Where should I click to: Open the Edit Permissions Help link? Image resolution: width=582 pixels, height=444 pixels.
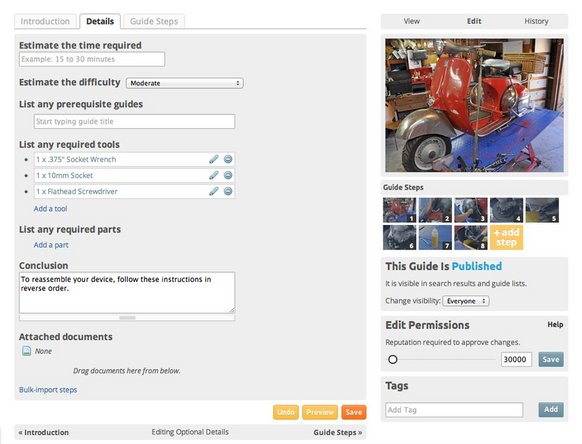[555, 324]
